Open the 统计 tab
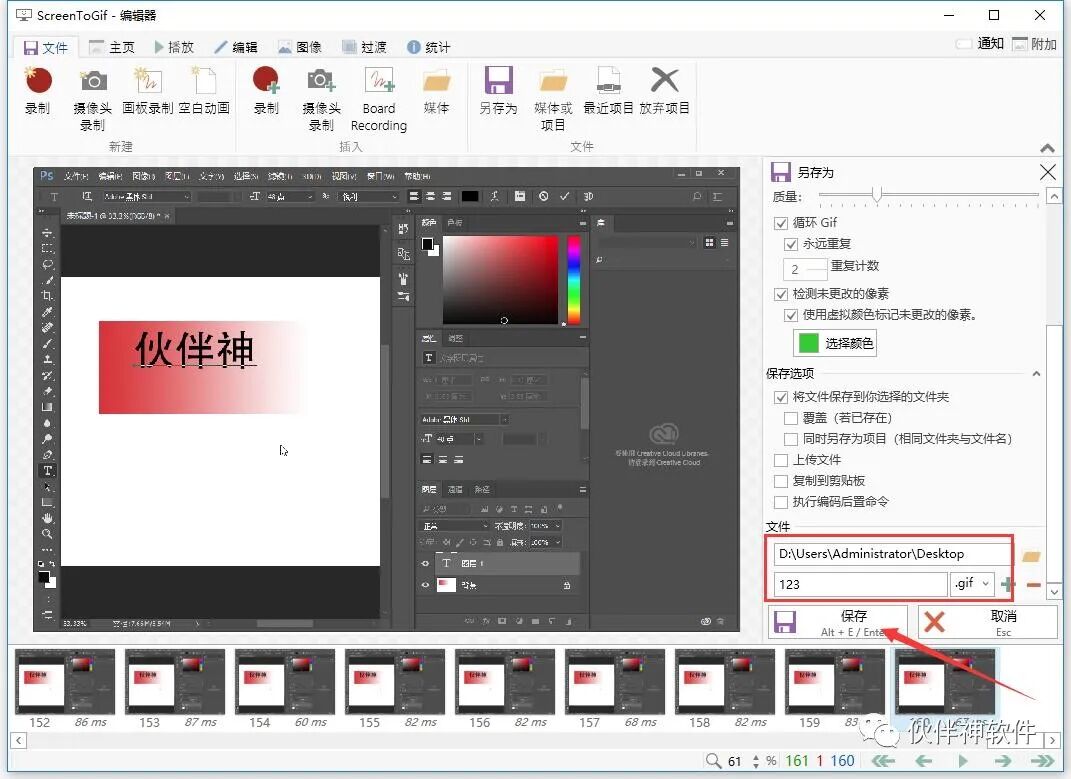The image size is (1071, 779). [429, 46]
